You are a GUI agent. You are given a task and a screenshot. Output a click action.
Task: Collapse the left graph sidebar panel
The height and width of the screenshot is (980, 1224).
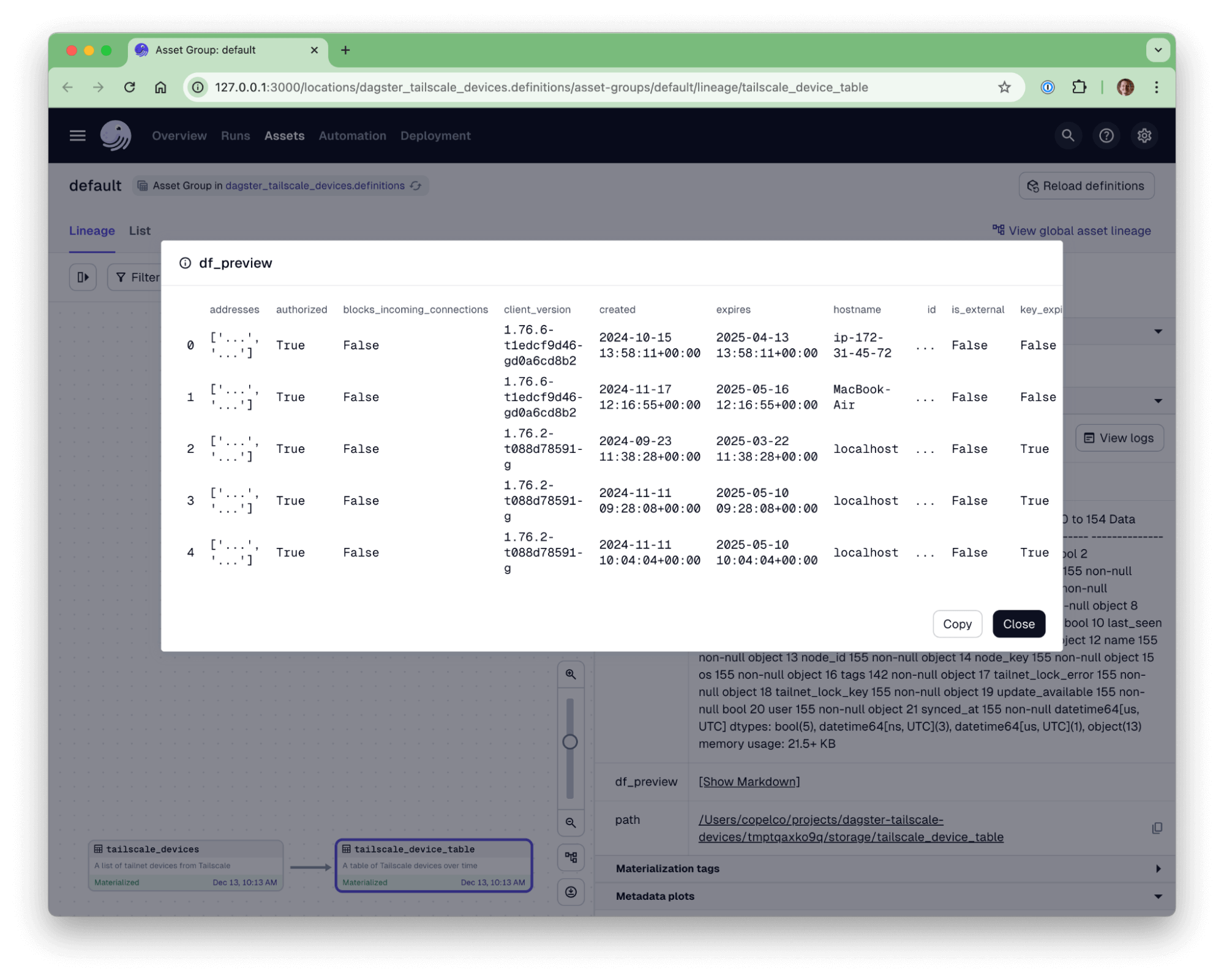coord(83,277)
